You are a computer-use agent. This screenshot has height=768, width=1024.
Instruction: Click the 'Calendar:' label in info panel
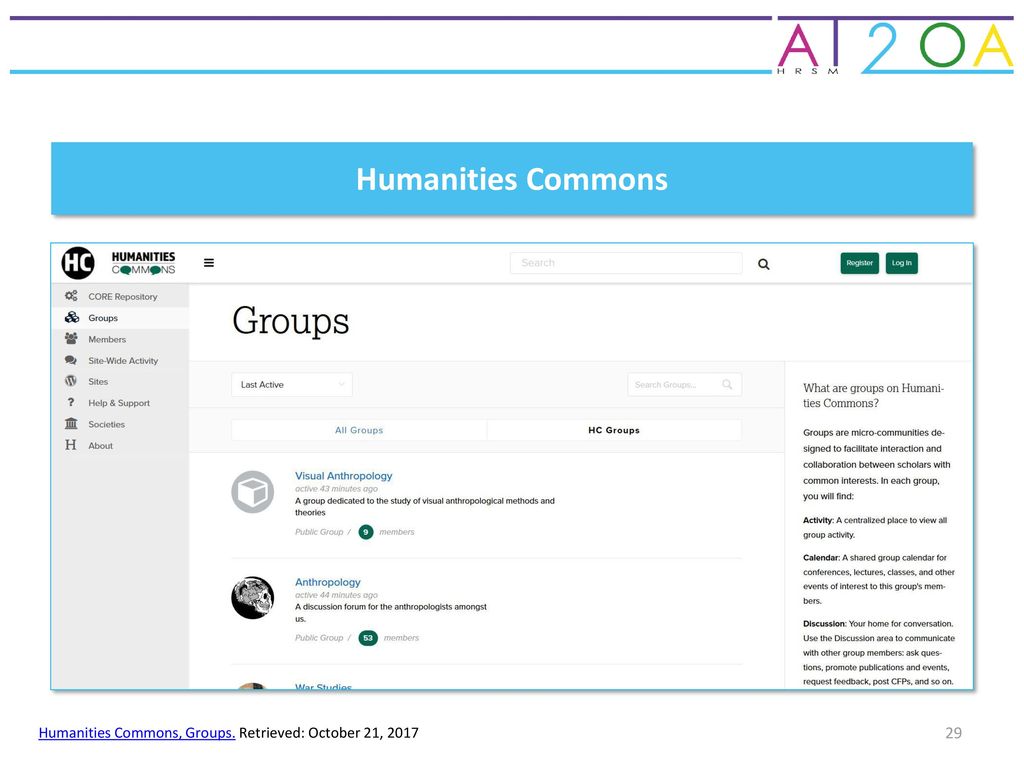822,558
